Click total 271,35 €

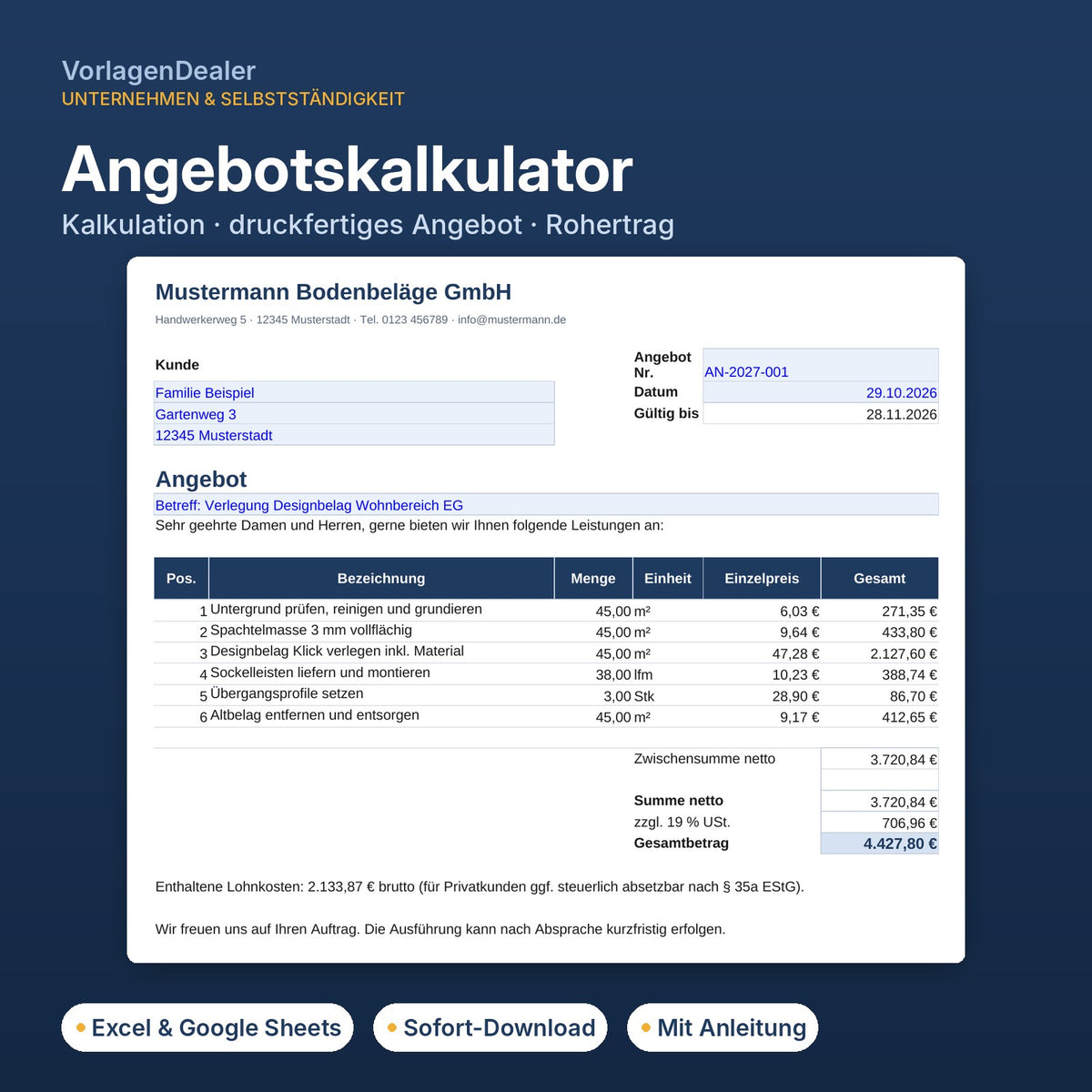[x=909, y=612]
